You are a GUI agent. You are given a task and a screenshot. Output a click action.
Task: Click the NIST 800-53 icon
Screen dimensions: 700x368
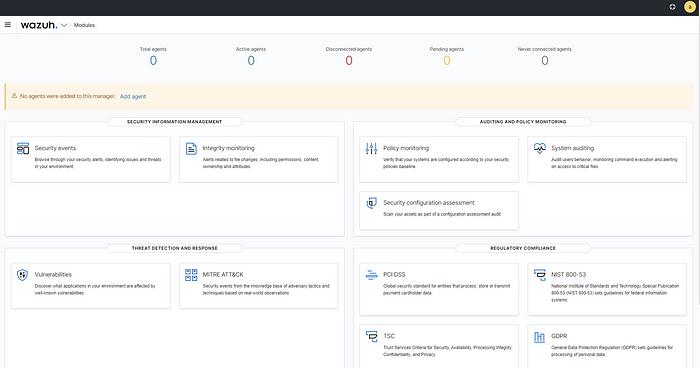pos(540,275)
